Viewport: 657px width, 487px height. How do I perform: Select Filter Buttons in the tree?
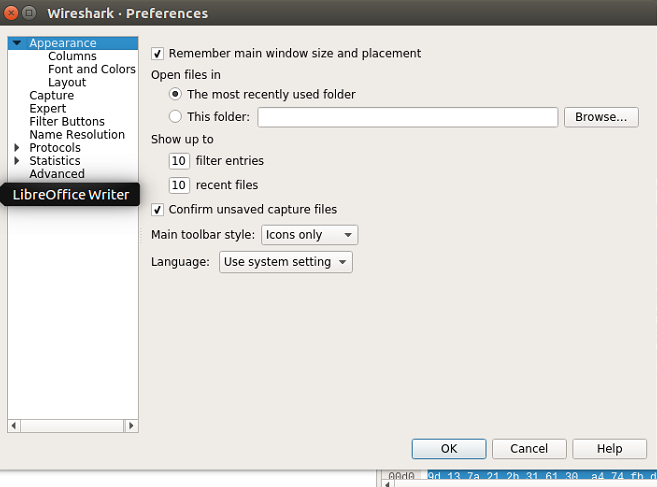click(x=67, y=121)
